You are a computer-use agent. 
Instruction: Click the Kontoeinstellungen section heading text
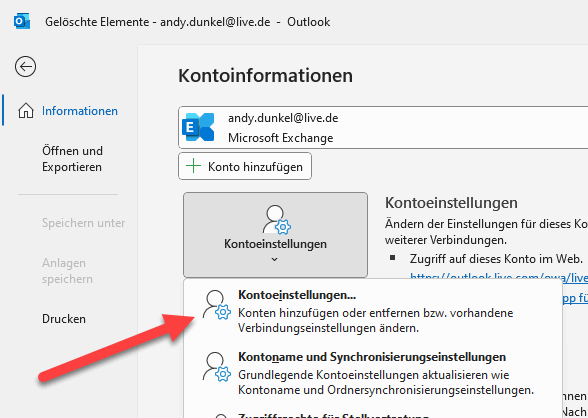(x=451, y=202)
